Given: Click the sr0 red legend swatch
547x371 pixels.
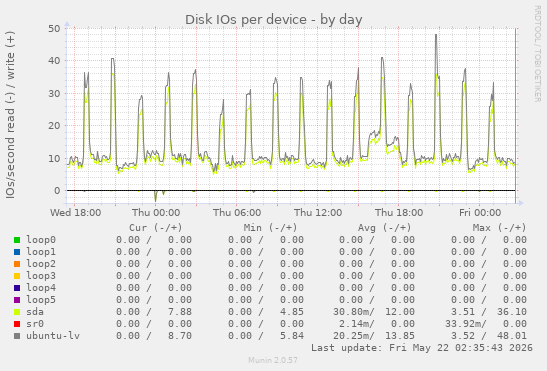Looking at the screenshot, I should tap(17, 324).
